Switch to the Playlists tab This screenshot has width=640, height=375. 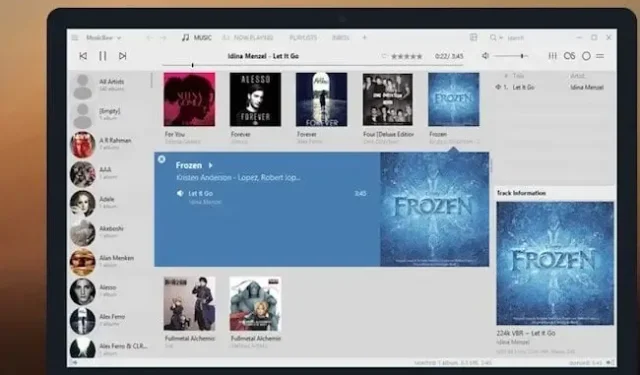tap(303, 38)
